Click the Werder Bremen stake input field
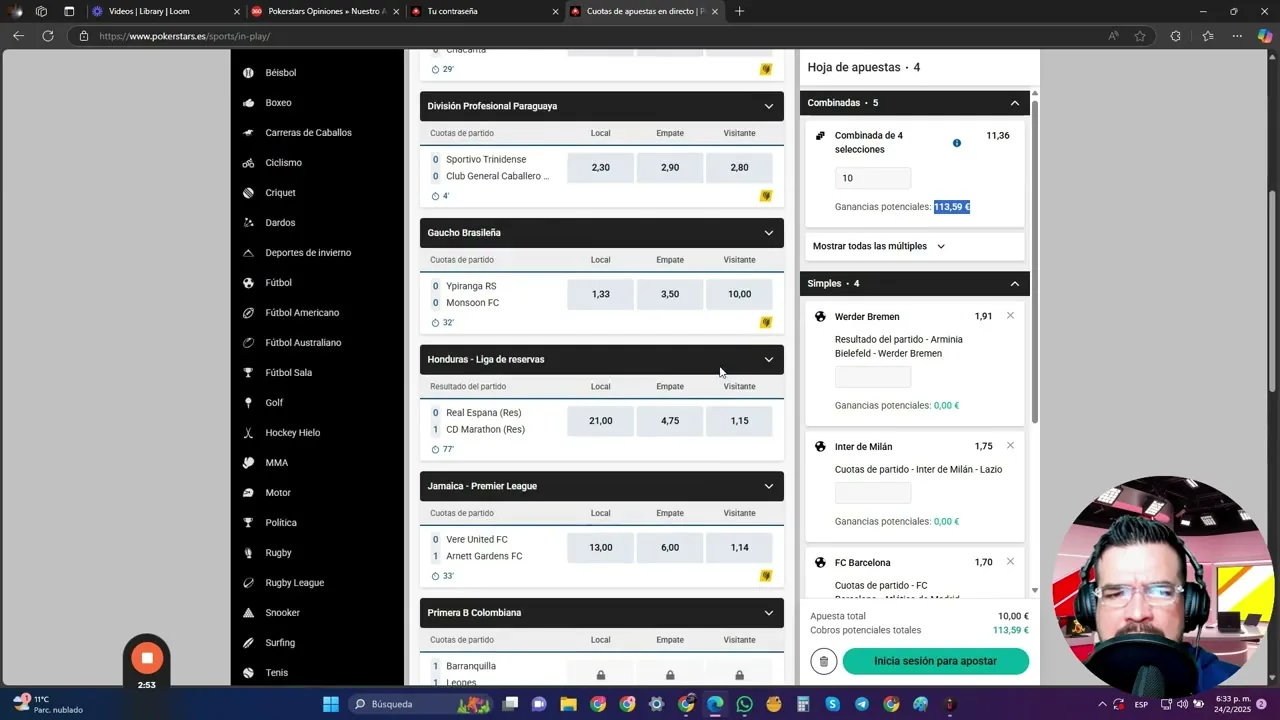Viewport: 1280px width, 720px height. point(873,377)
